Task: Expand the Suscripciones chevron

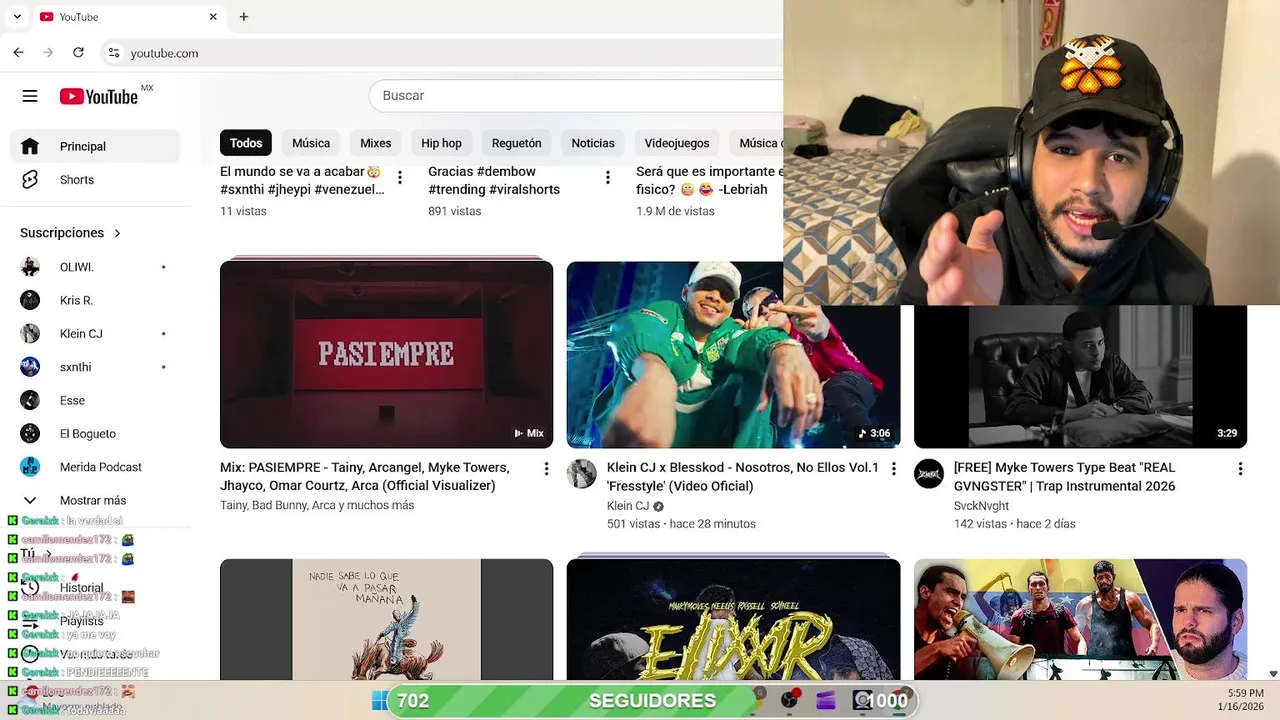Action: (117, 233)
